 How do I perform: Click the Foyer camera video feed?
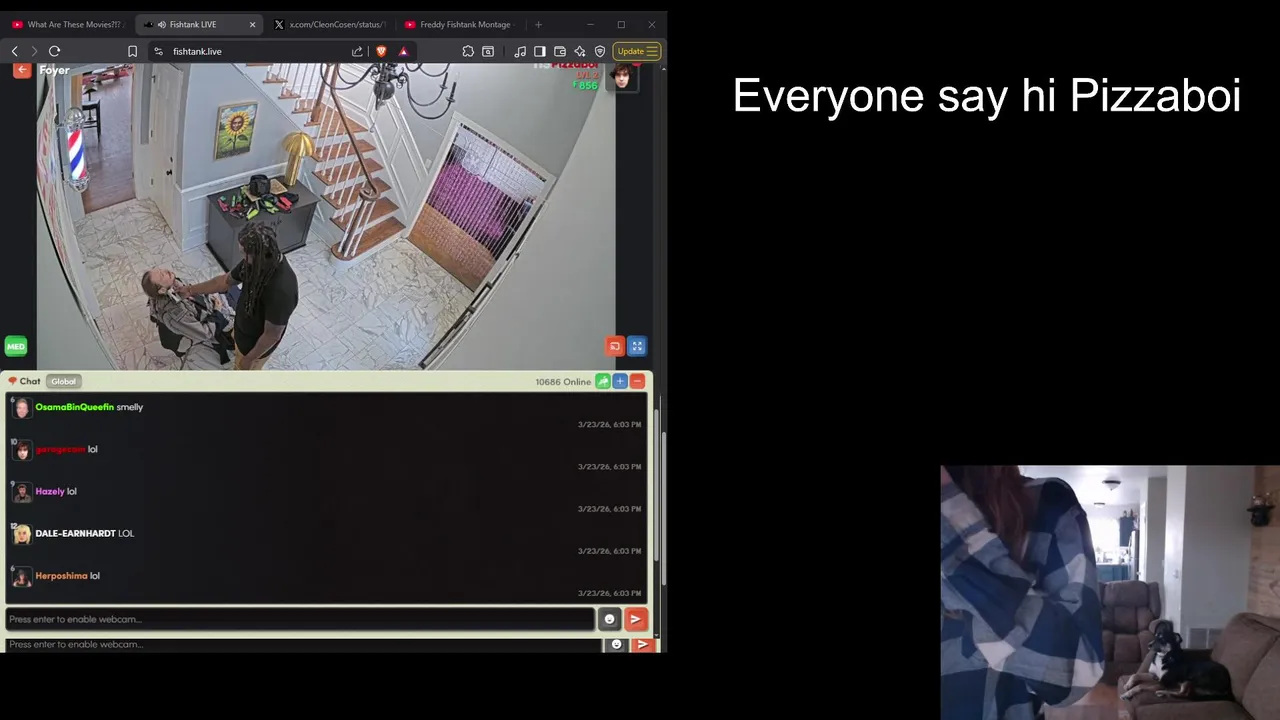tap(326, 216)
